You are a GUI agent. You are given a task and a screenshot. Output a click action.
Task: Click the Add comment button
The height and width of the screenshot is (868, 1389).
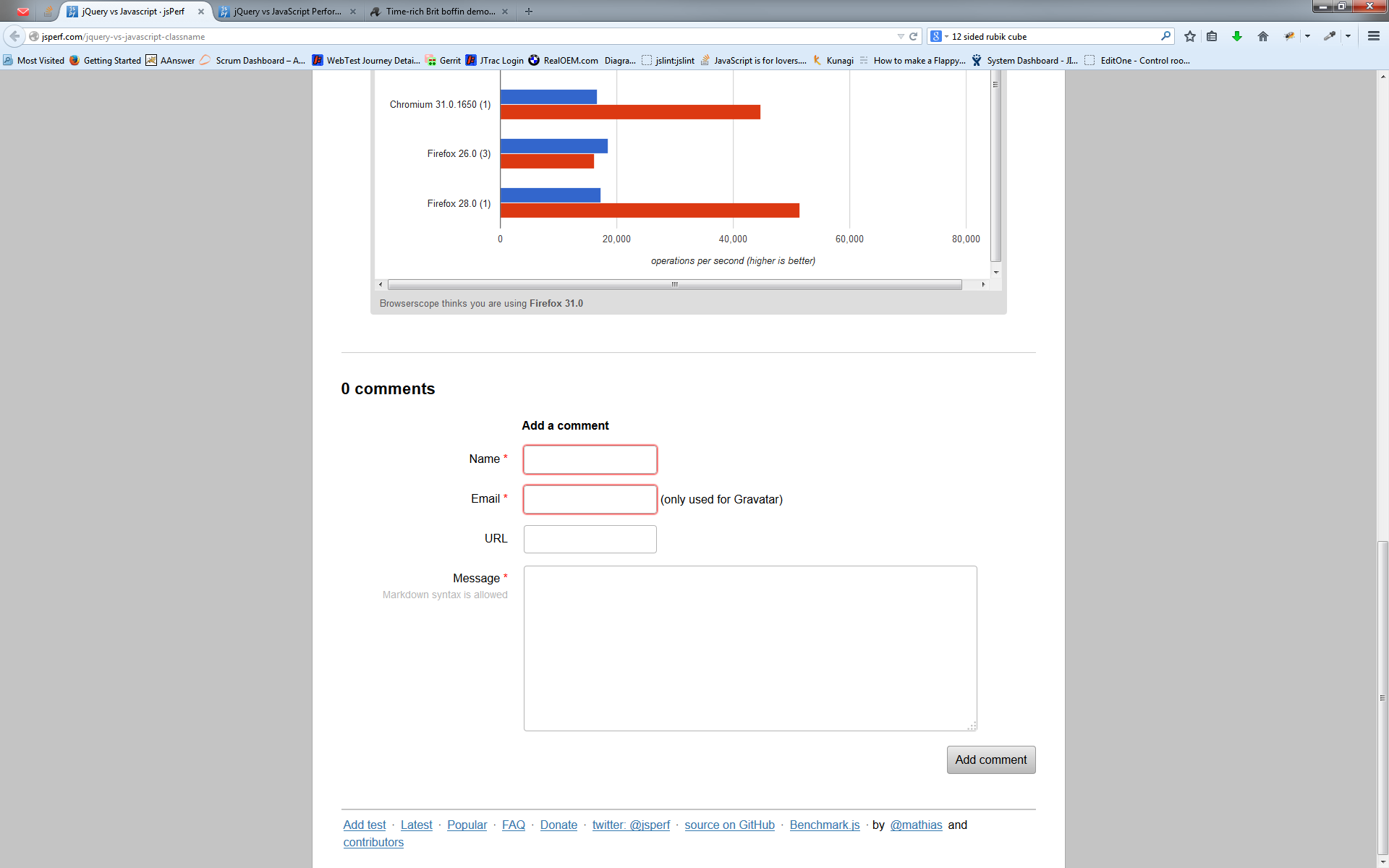(x=991, y=760)
